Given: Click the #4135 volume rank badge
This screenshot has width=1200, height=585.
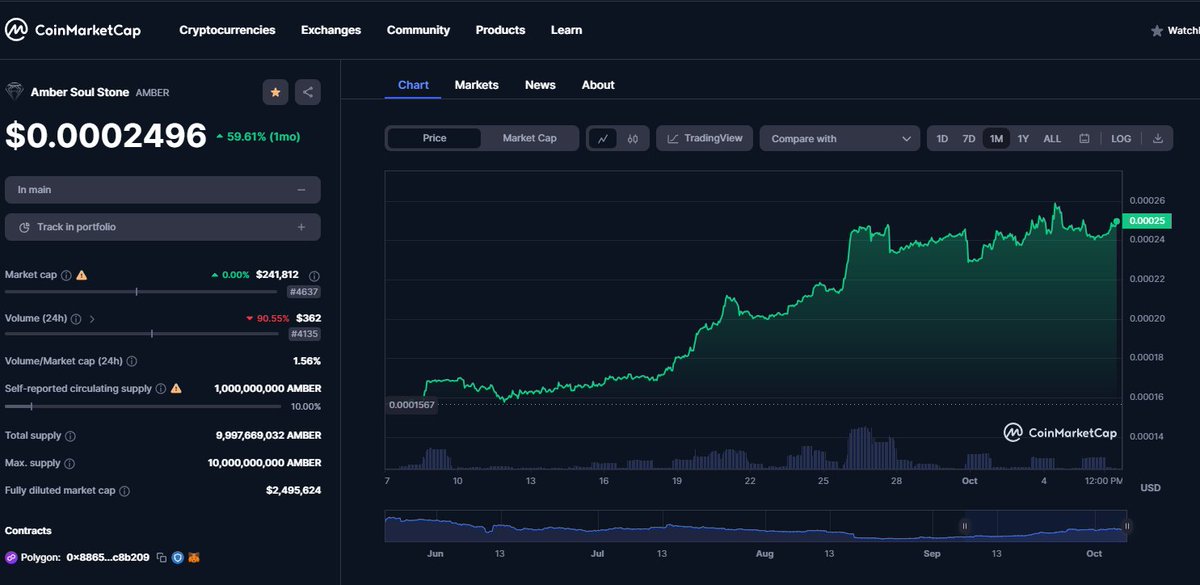Looking at the screenshot, I should click(x=304, y=334).
